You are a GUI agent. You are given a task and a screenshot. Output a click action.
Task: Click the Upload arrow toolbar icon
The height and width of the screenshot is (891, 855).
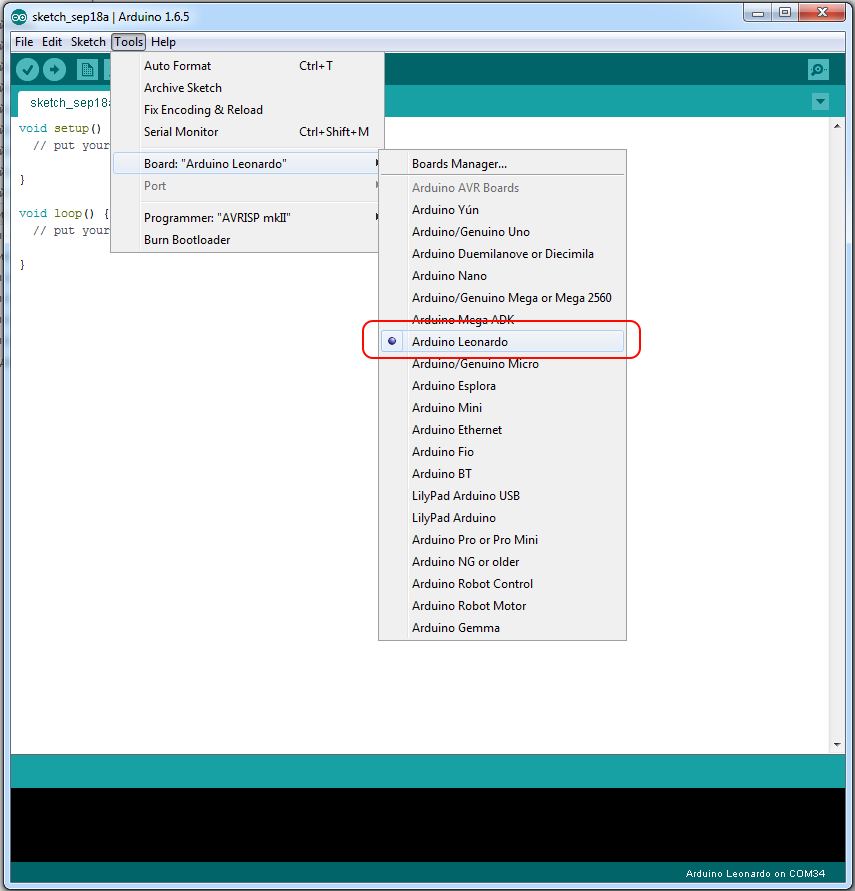55,70
